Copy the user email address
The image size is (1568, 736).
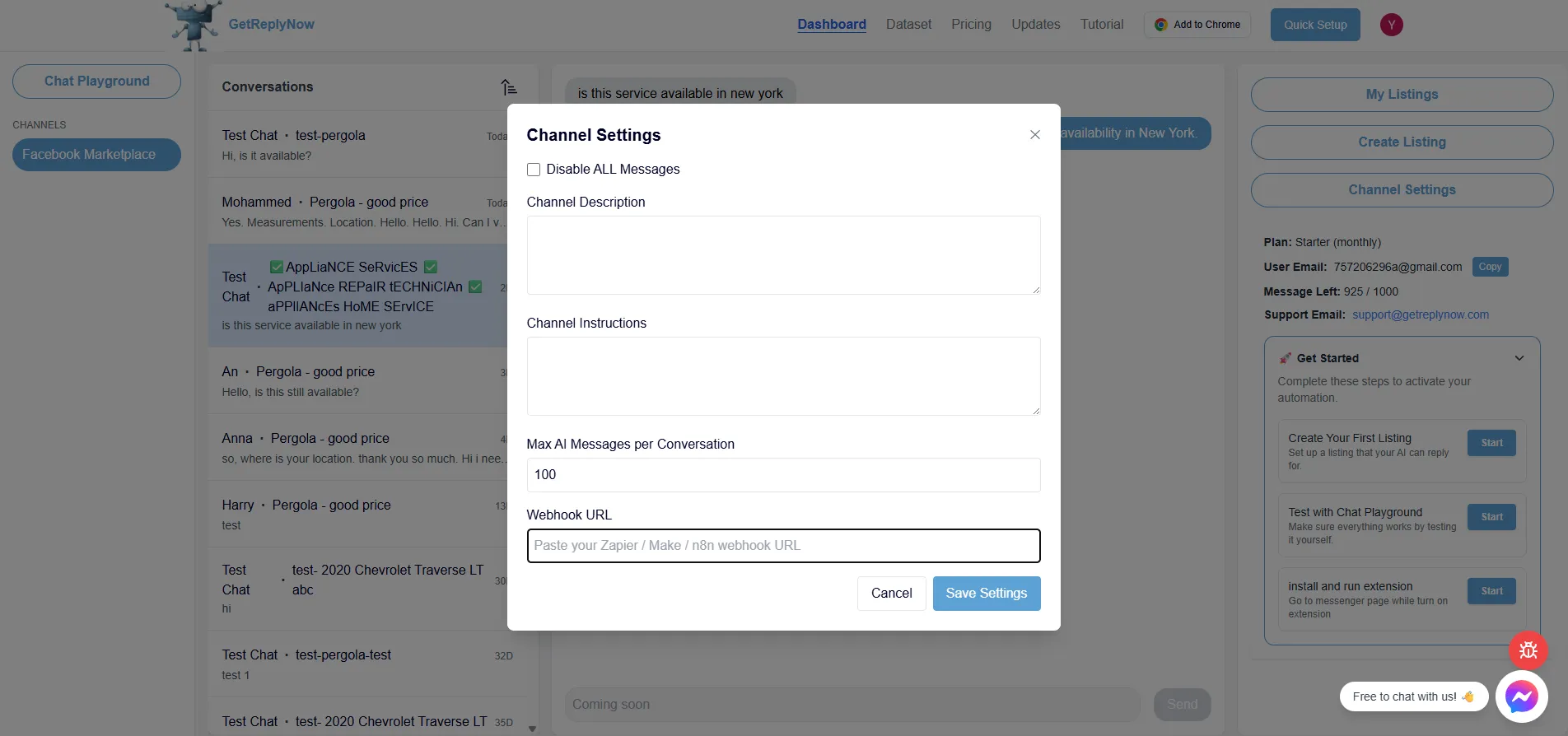pos(1490,267)
